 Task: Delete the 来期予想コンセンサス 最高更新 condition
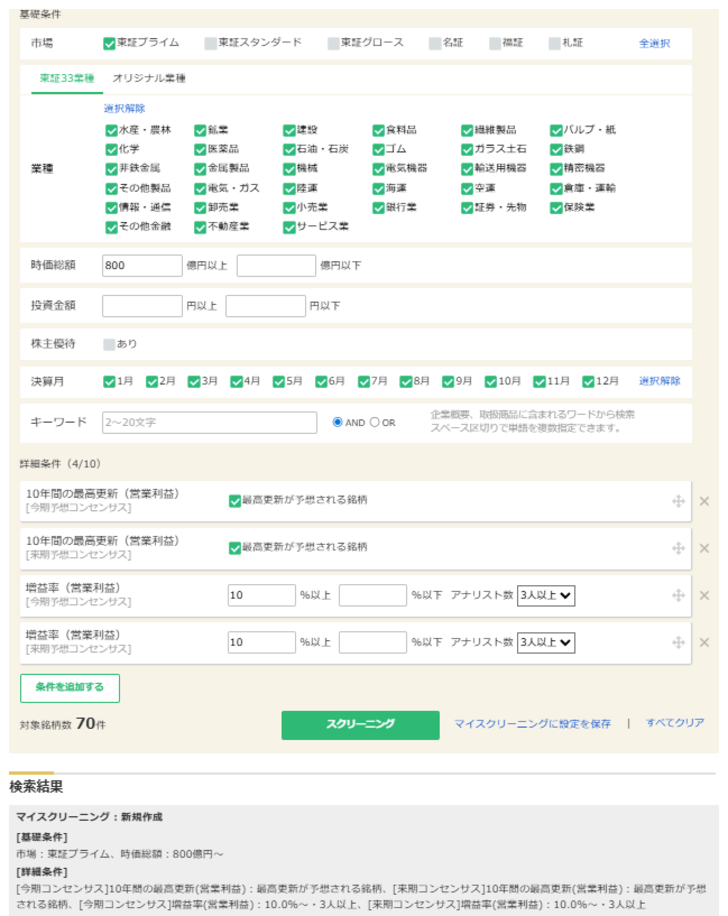click(704, 548)
